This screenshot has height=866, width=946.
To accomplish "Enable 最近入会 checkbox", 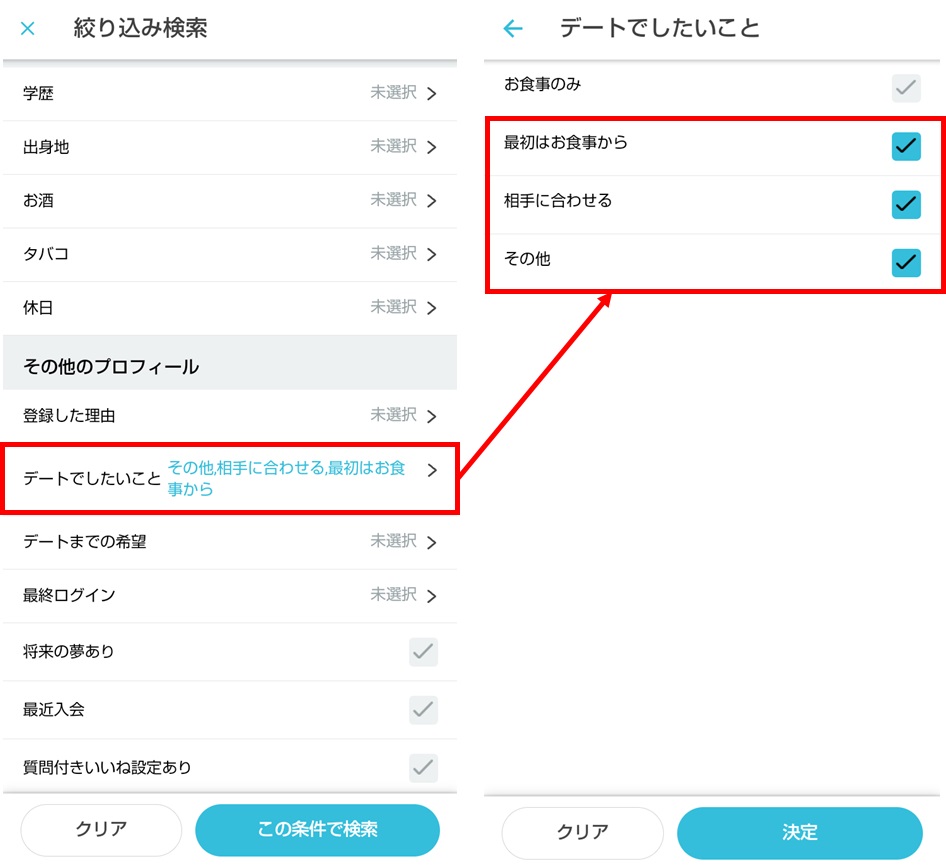I will point(423,710).
